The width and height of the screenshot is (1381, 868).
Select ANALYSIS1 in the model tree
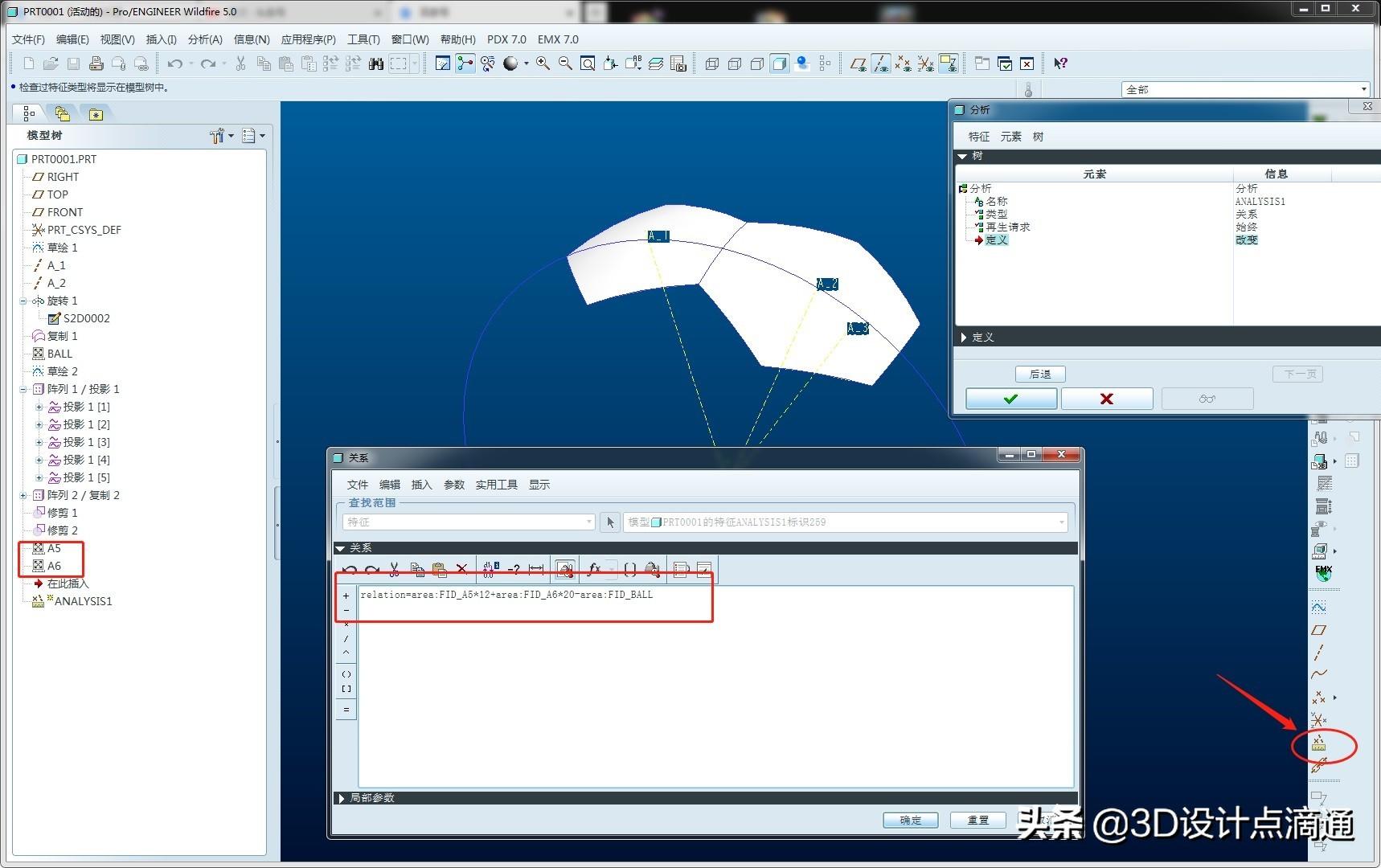coord(83,601)
